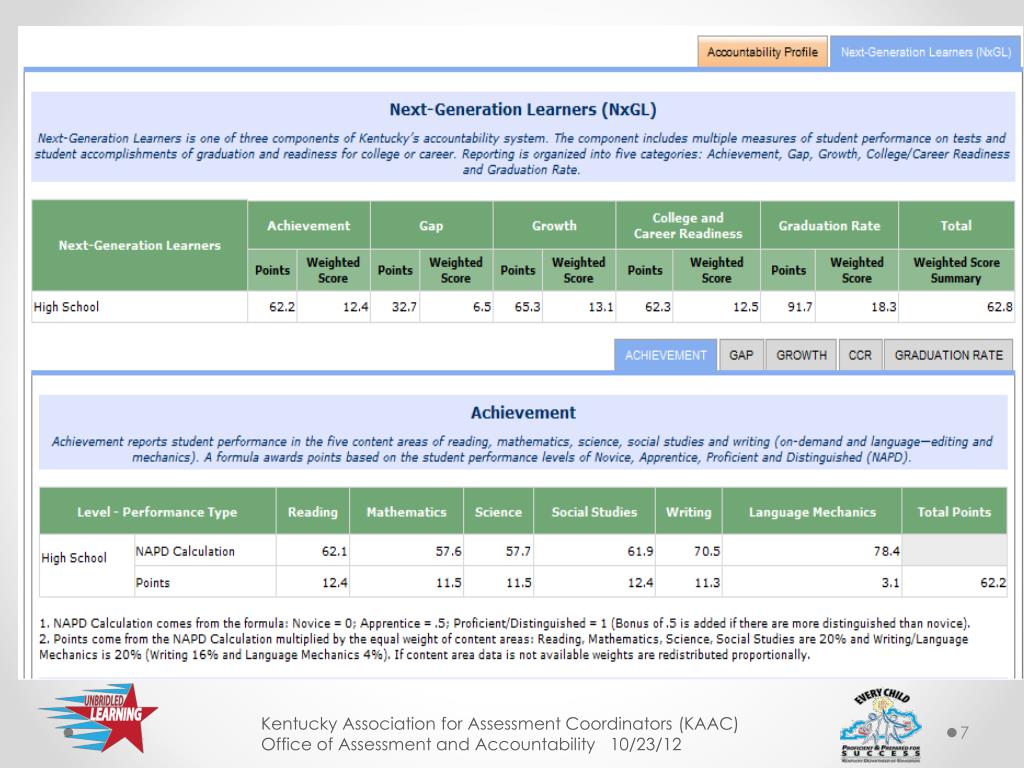Select the Graduation Rate points 91.7
Image resolution: width=1024 pixels, height=768 pixels.
[800, 307]
